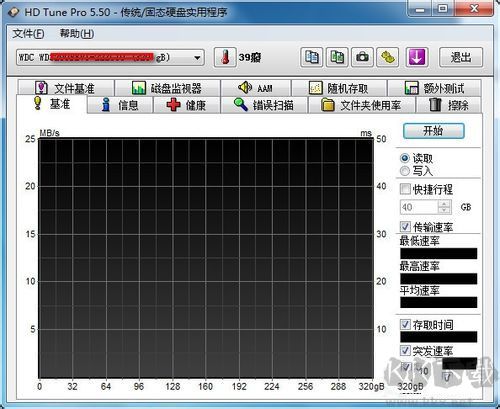Image resolution: width=500 pixels, height=409 pixels.
Task: Toggle the 突发速率 checkbox
Action: click(405, 350)
